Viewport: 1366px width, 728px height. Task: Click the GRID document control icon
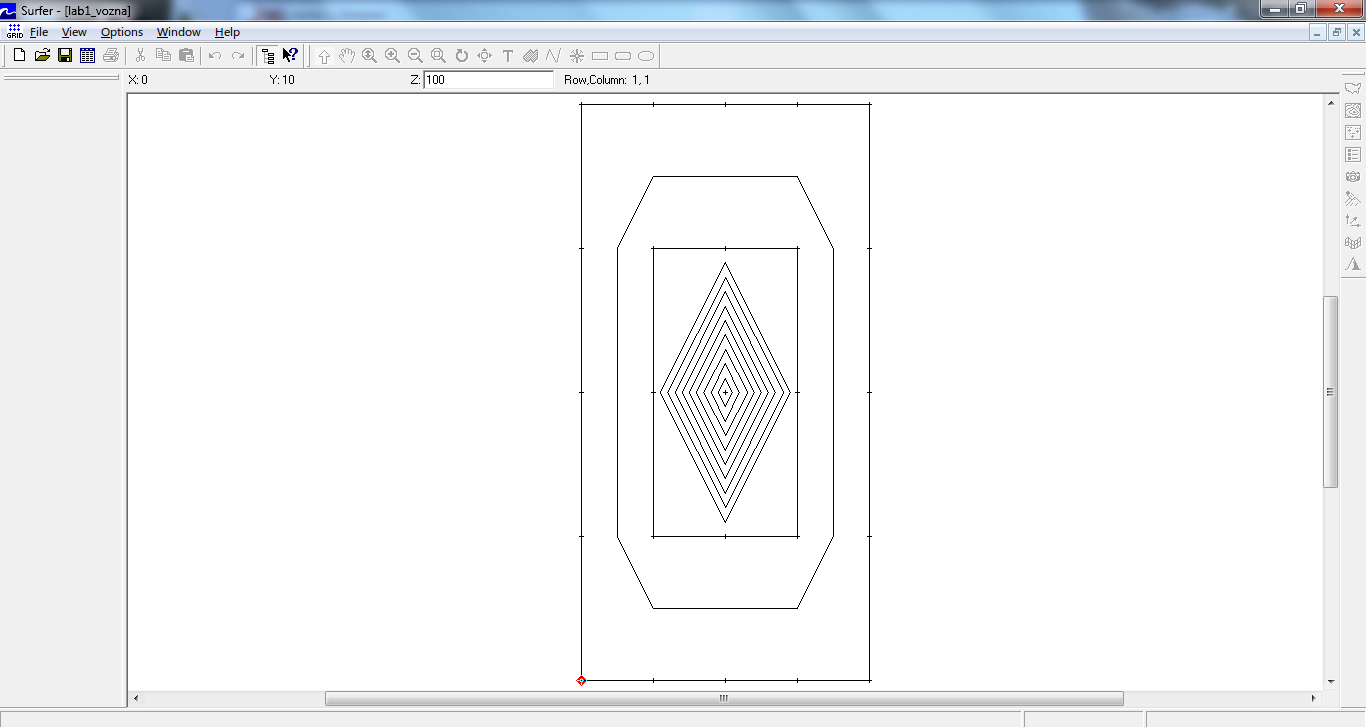click(14, 32)
